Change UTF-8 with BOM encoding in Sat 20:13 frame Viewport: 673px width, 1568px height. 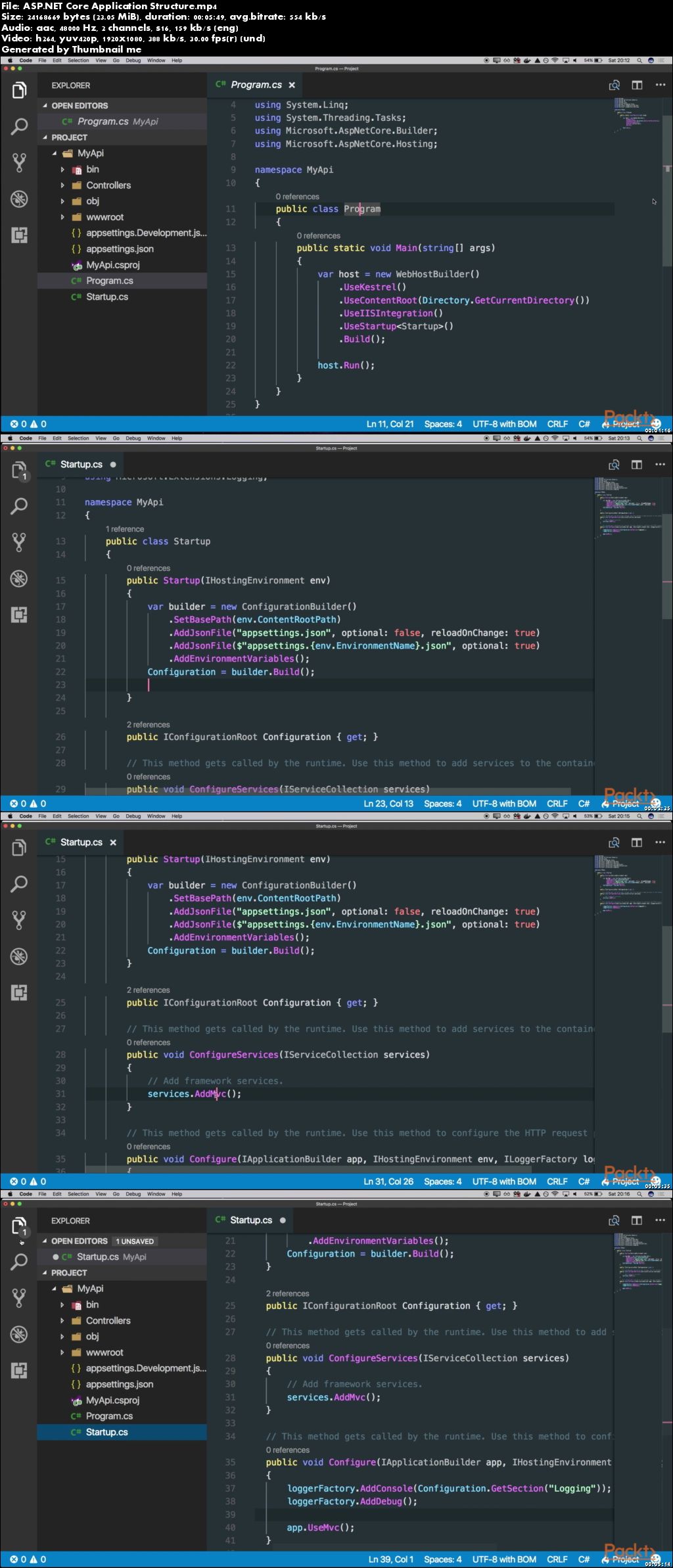[504, 804]
